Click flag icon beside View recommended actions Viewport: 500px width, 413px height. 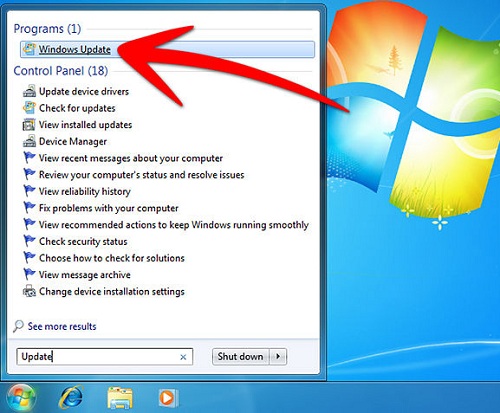point(29,224)
